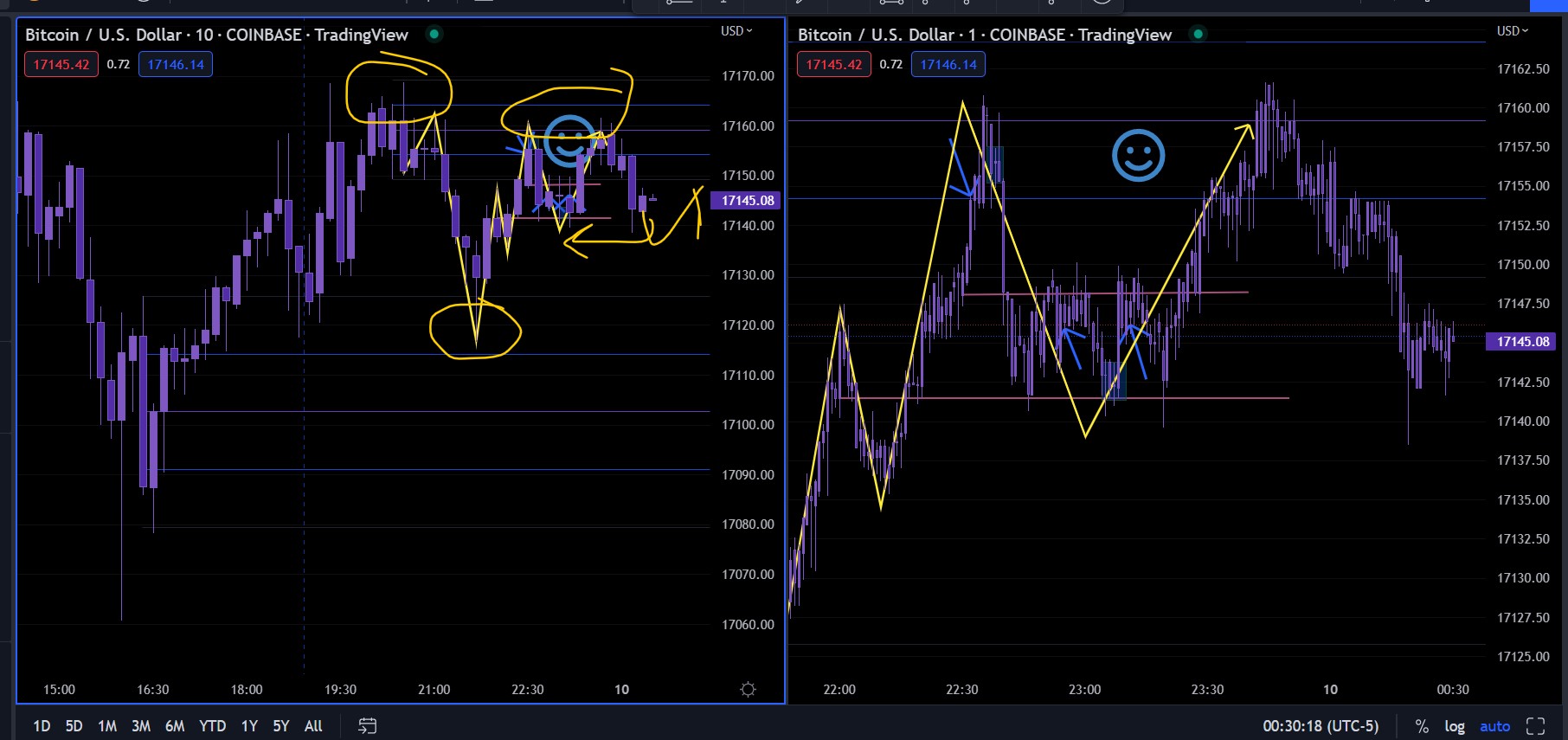Click the green market status dot on the 10-minute chart
This screenshot has width=1568, height=740.
tap(434, 35)
